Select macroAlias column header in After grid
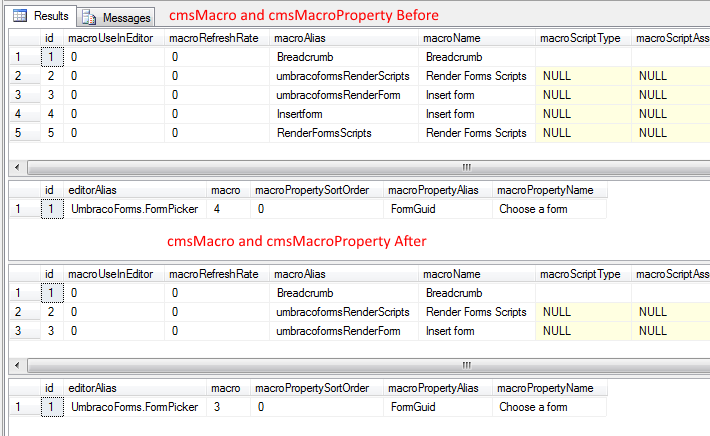710x436 pixels. 344,274
